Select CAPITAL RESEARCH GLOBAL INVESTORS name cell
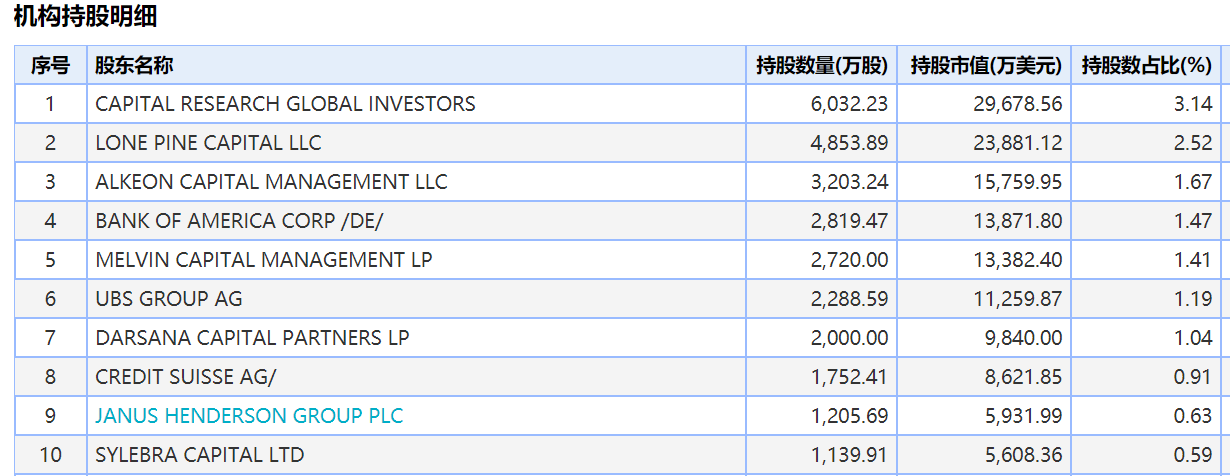The image size is (1230, 476). click(x=416, y=104)
